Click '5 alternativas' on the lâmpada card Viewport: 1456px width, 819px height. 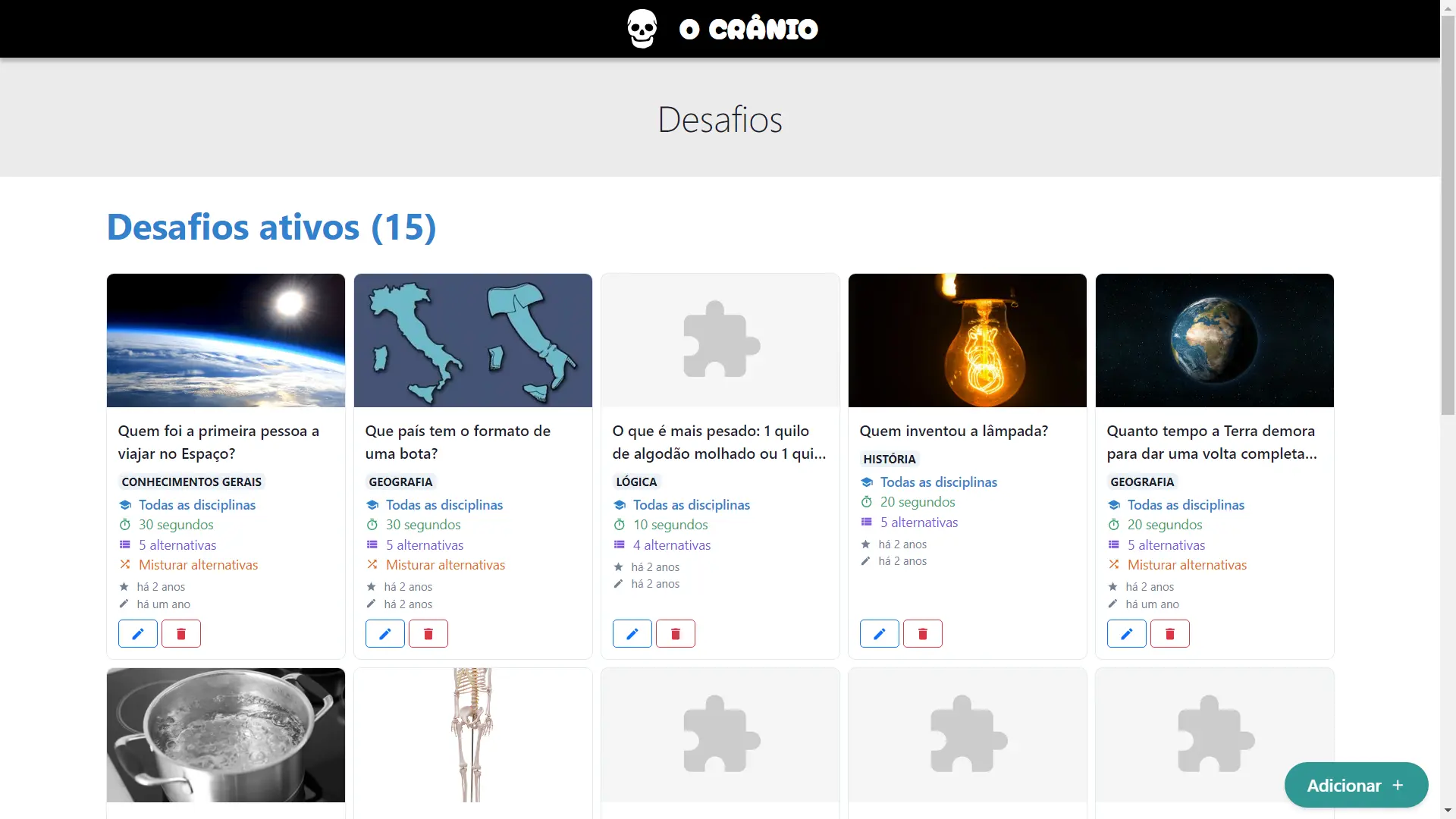[x=919, y=522]
